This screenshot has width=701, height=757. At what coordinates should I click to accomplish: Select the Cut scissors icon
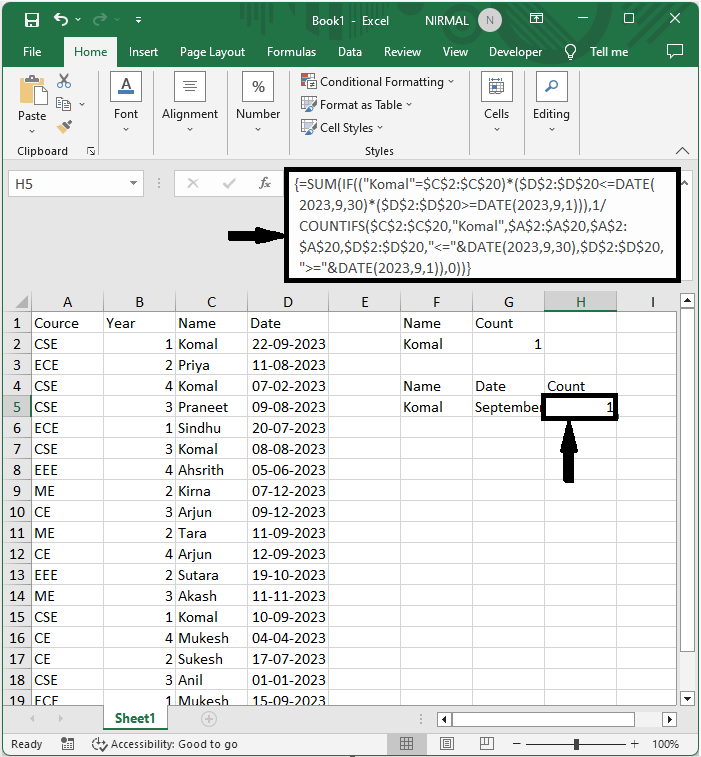click(64, 81)
